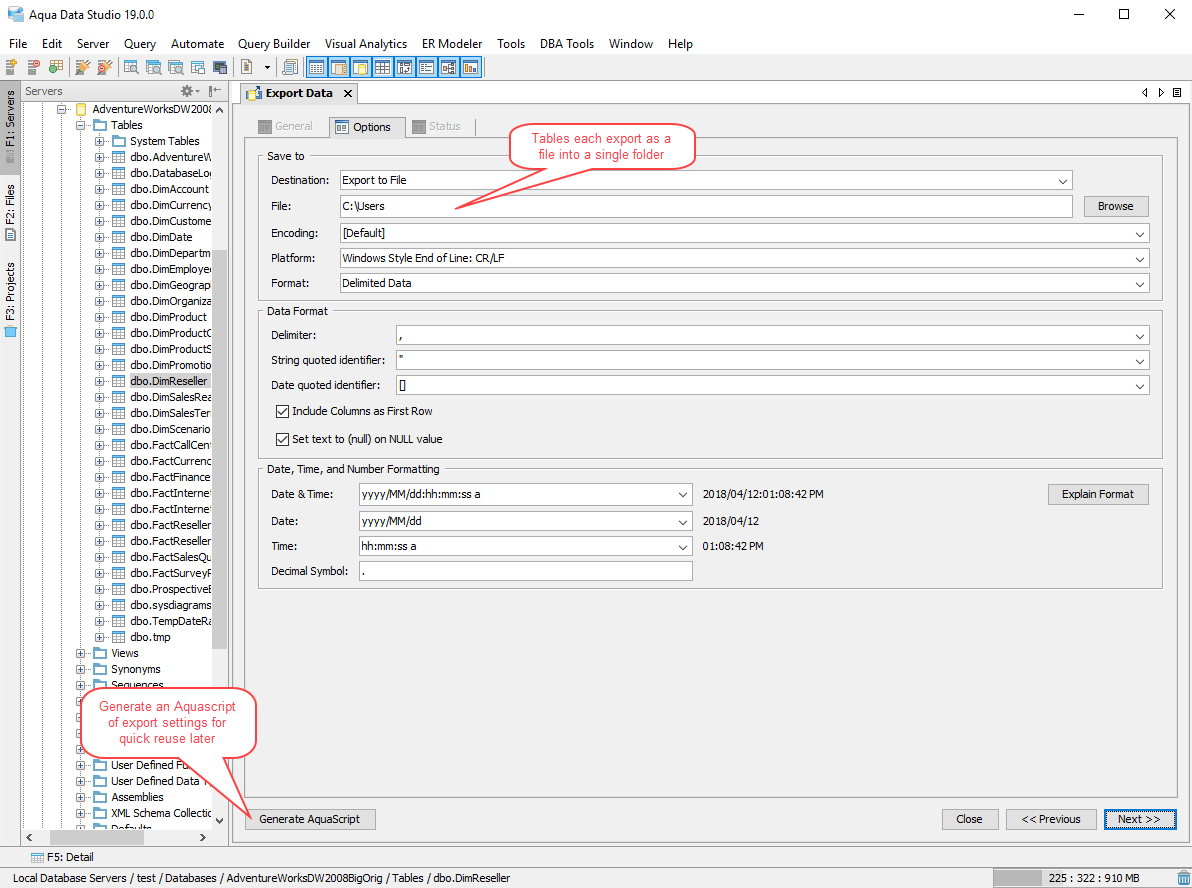Open the Date quoted identifier dropdown
This screenshot has width=1192, height=888.
coord(1140,385)
